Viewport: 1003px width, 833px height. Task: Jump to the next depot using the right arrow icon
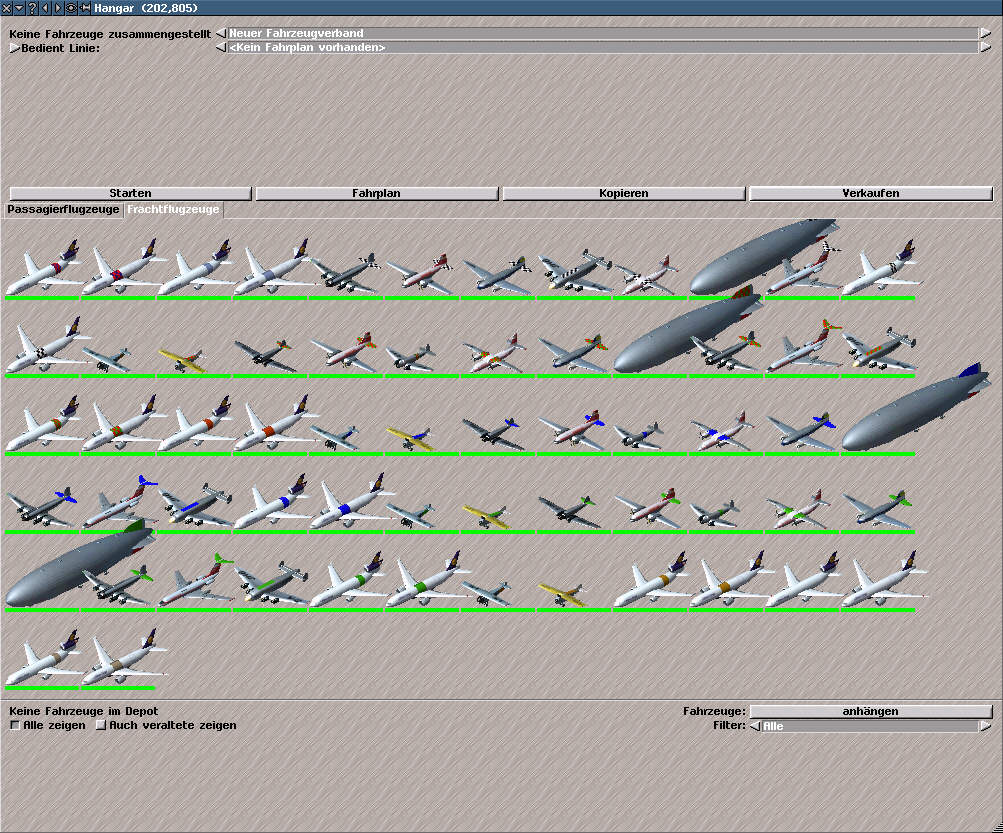pyautogui.click(x=58, y=8)
